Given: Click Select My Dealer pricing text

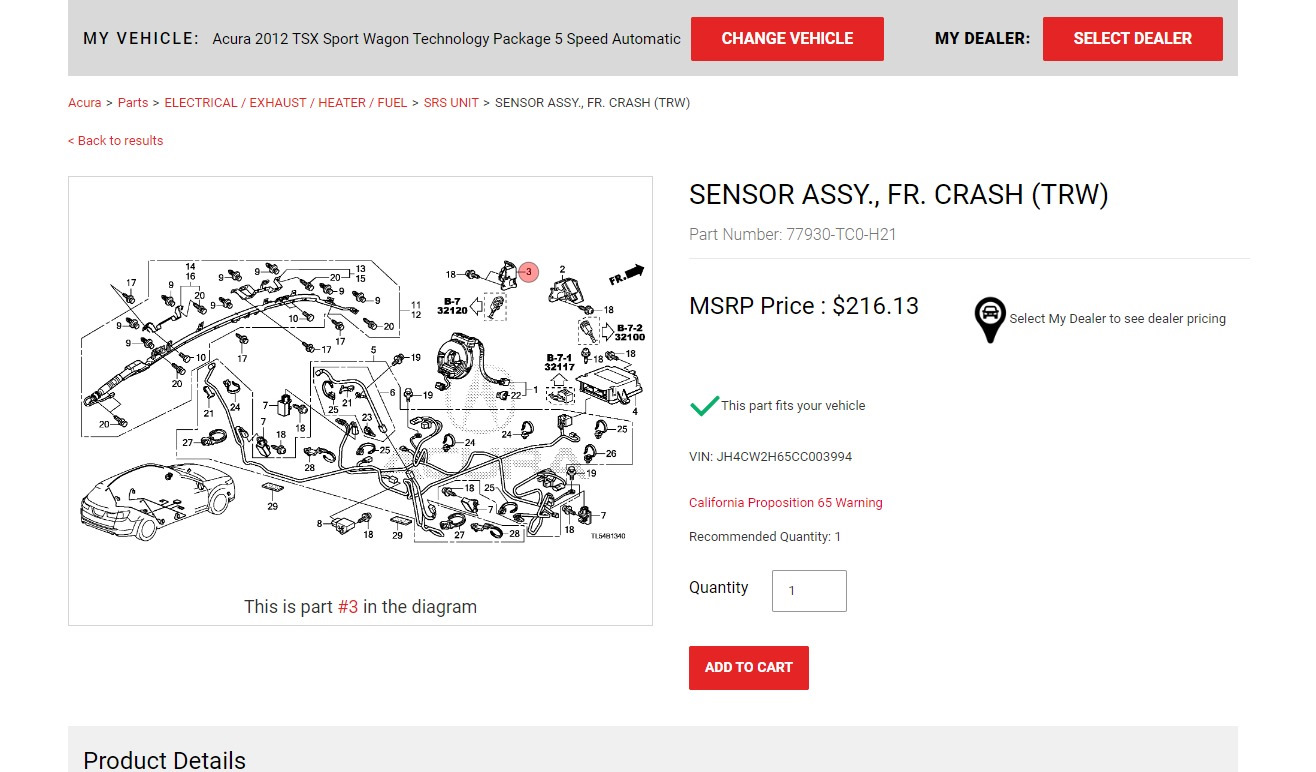Looking at the screenshot, I should [1117, 319].
